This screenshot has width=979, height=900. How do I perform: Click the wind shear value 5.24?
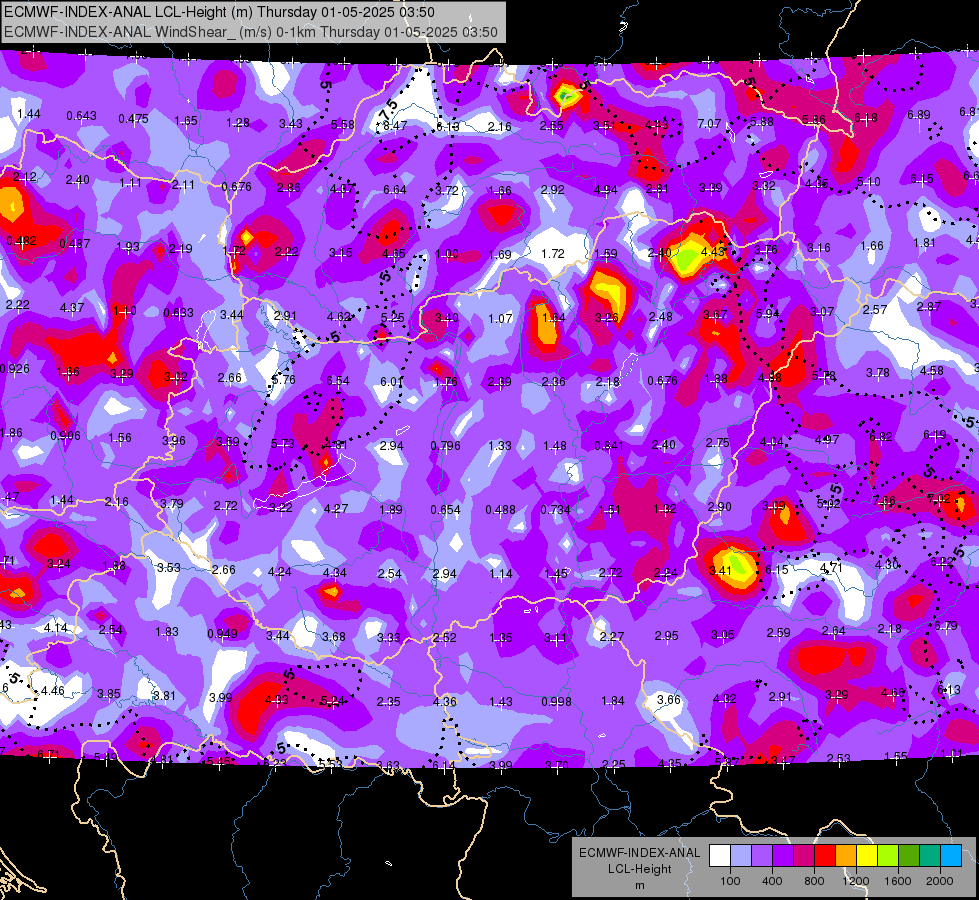(332, 701)
